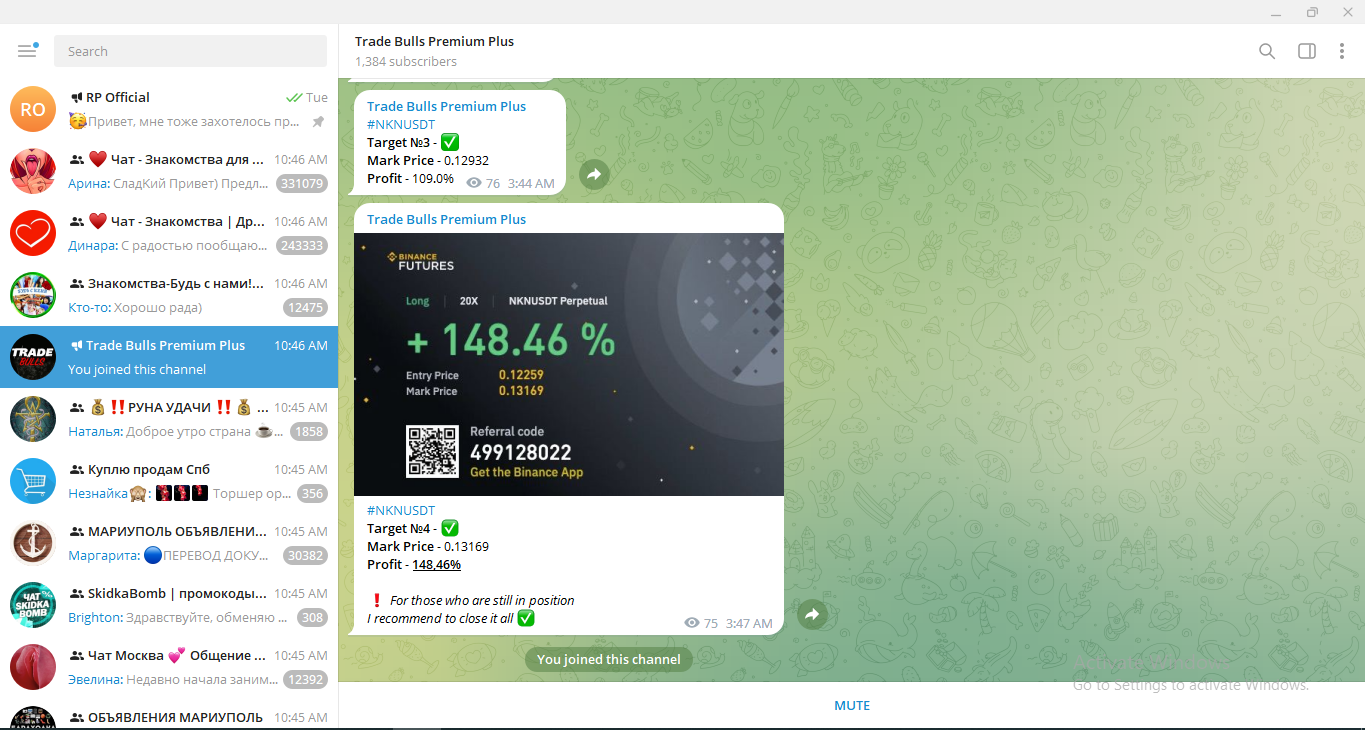Toggle the right sidebar info panel
Image resolution: width=1365 pixels, height=730 pixels.
(x=1307, y=51)
